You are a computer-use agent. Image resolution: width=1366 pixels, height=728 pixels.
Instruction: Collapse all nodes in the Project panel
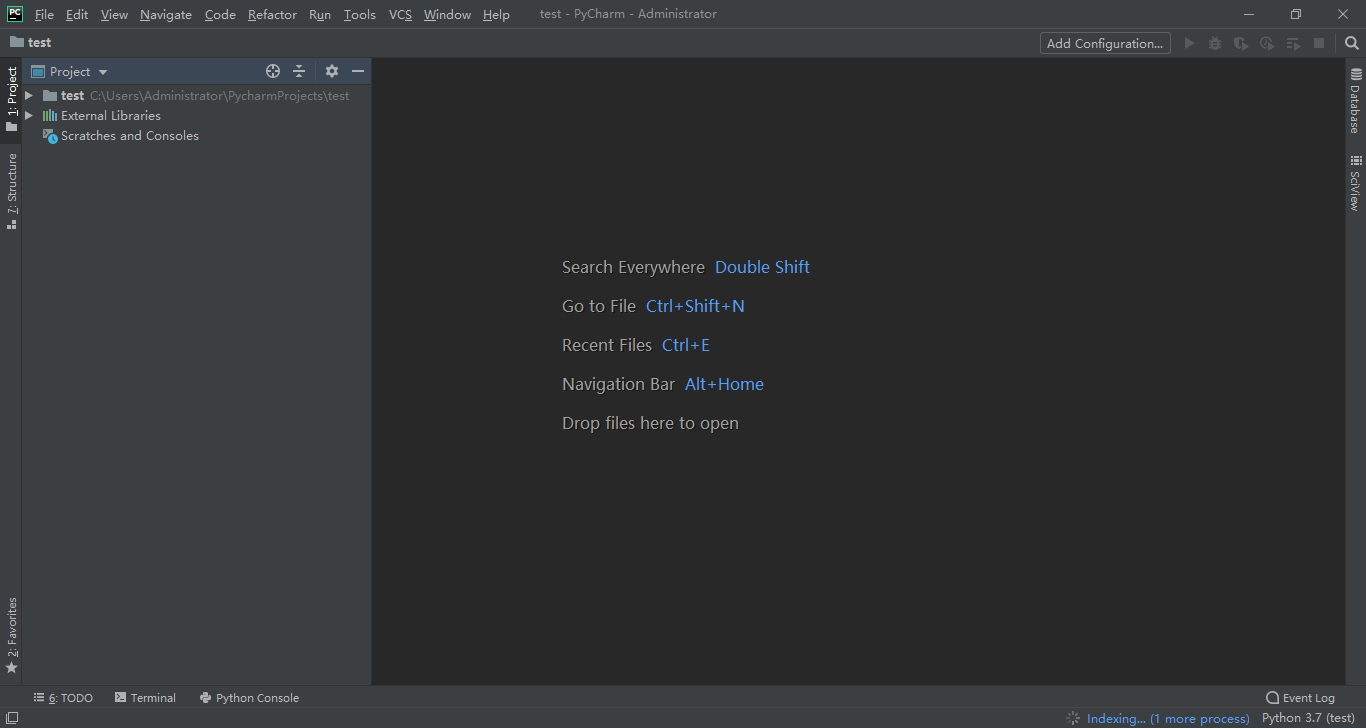point(299,71)
